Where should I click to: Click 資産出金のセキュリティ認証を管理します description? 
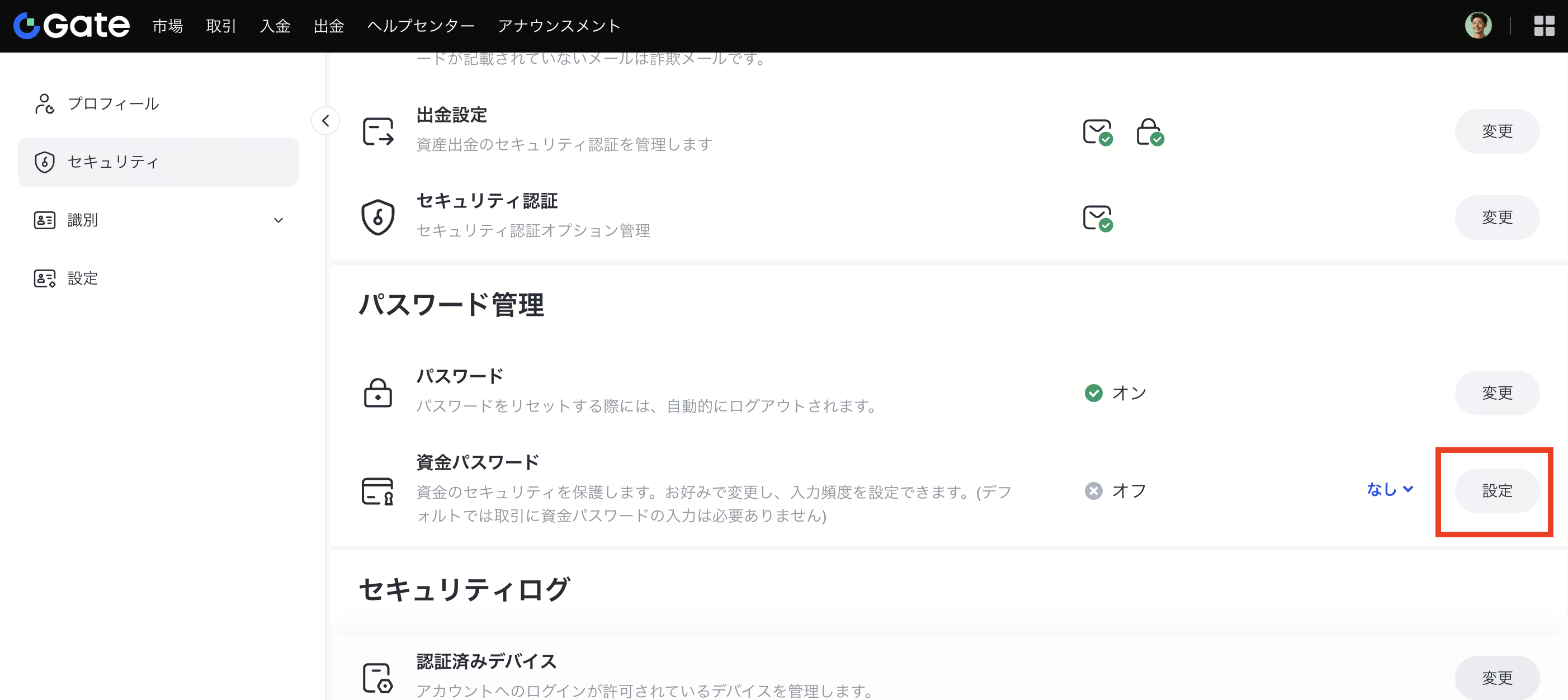click(x=564, y=144)
